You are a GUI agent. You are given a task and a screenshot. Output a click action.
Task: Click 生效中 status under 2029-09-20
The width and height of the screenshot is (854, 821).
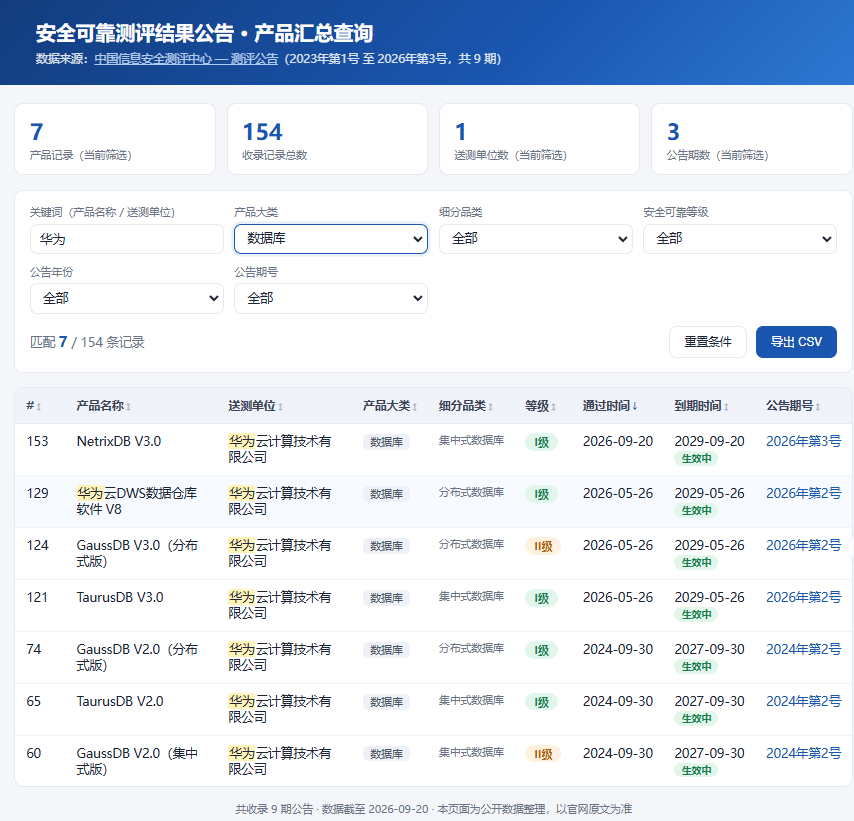coord(696,459)
